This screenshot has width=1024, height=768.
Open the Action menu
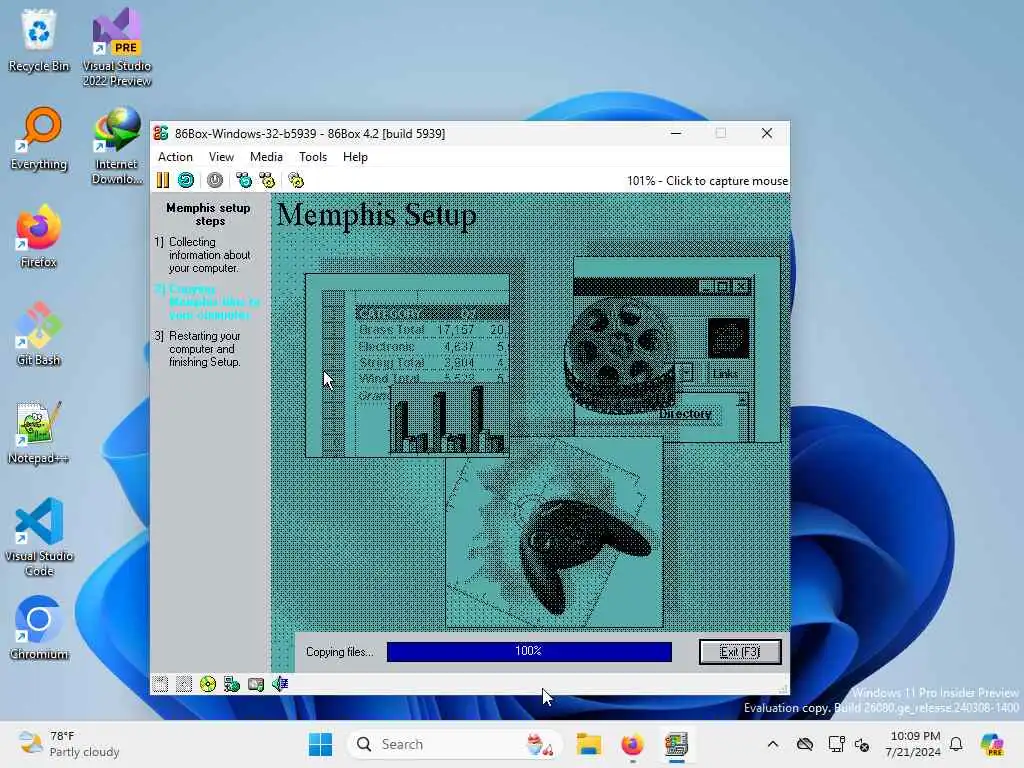click(x=175, y=157)
